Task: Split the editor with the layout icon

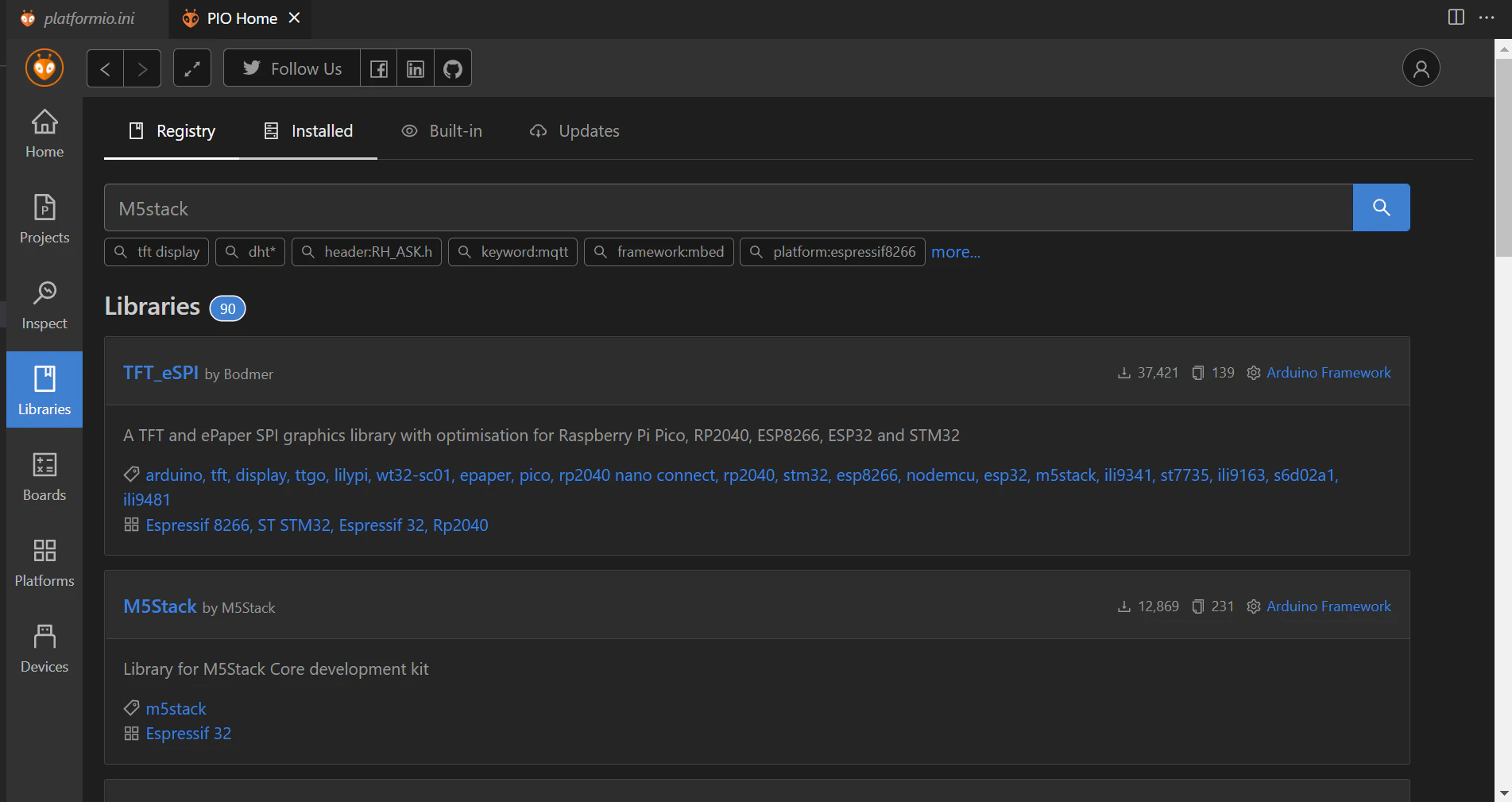Action: tap(1456, 17)
